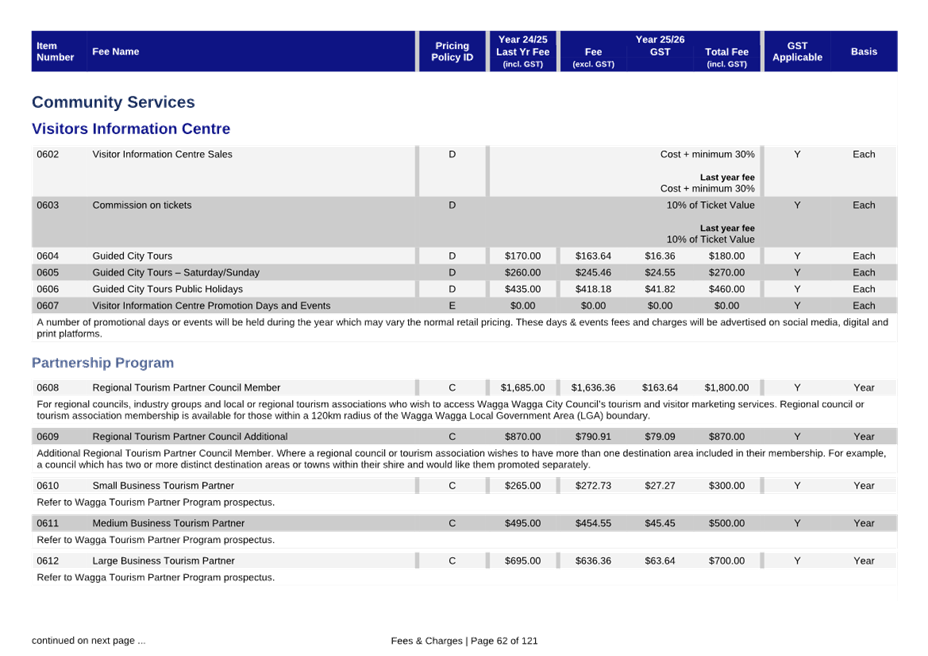
Task: Click the 'Year 25/26' header
Action: pos(660,39)
